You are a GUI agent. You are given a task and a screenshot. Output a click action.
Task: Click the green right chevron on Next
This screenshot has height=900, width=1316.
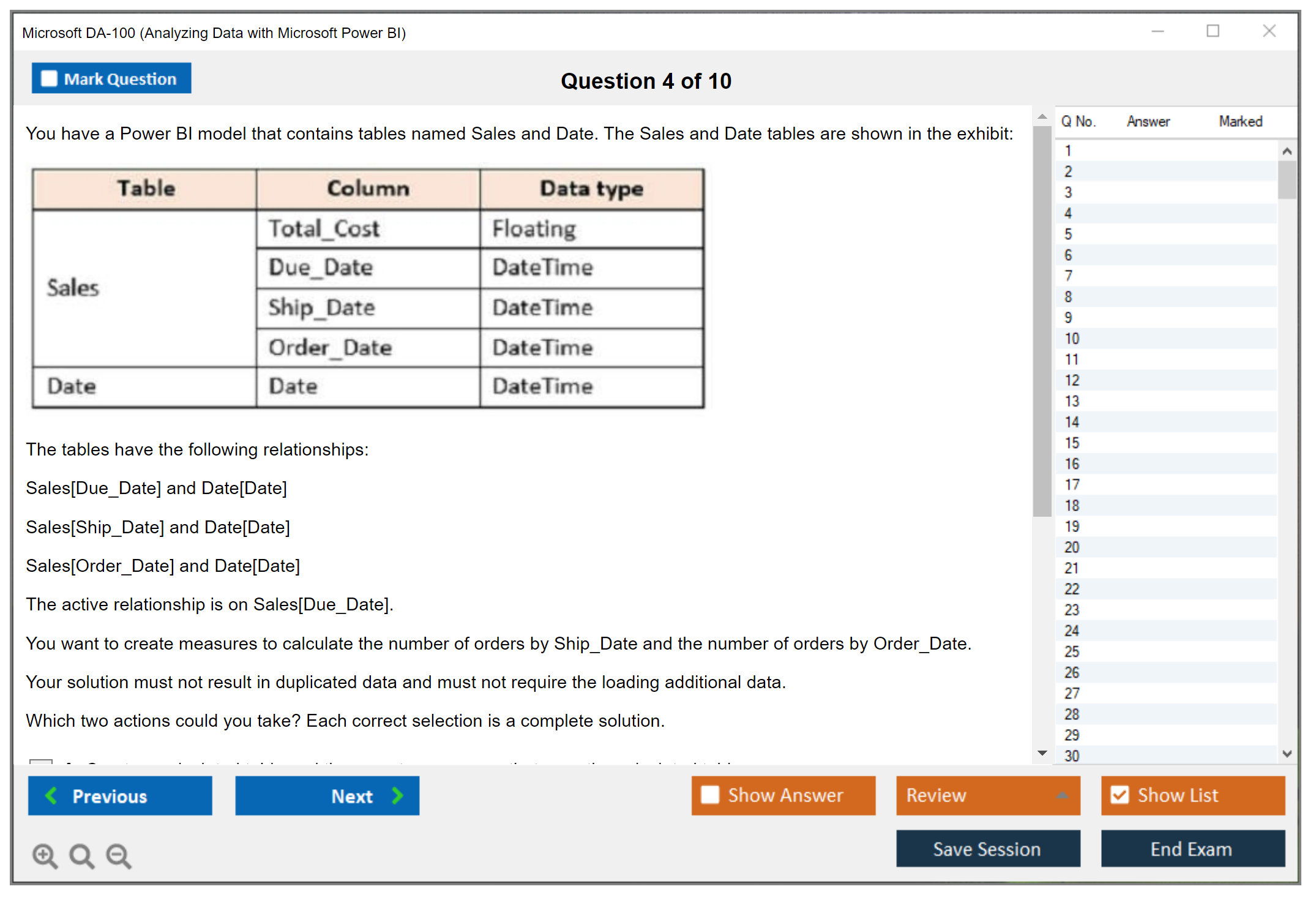point(398,795)
